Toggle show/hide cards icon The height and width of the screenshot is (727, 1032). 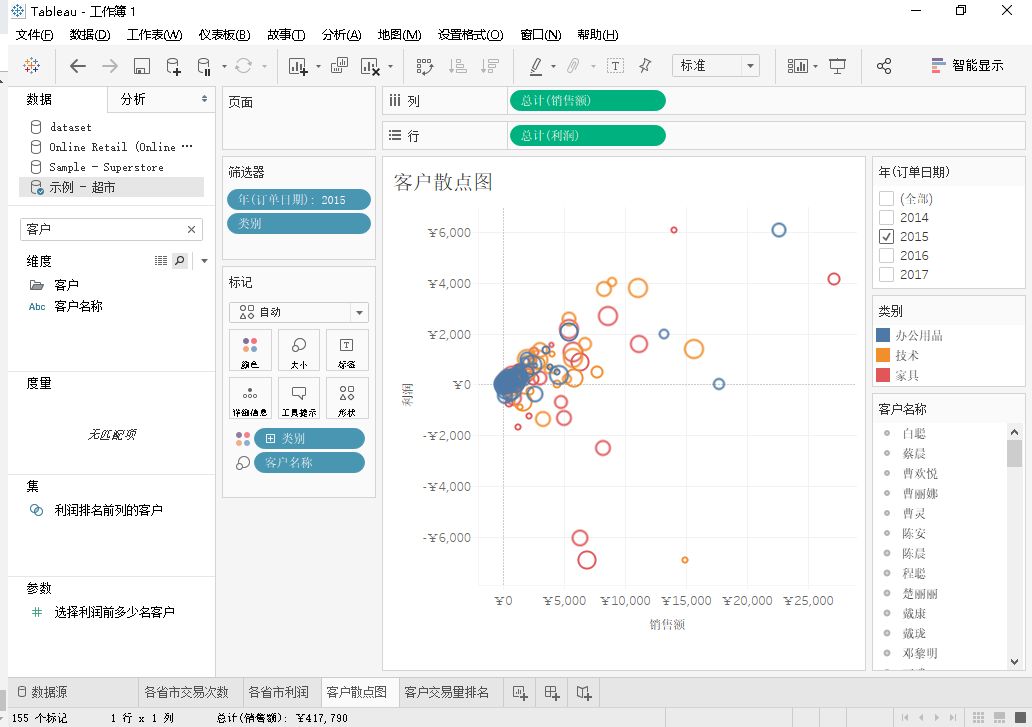797,66
